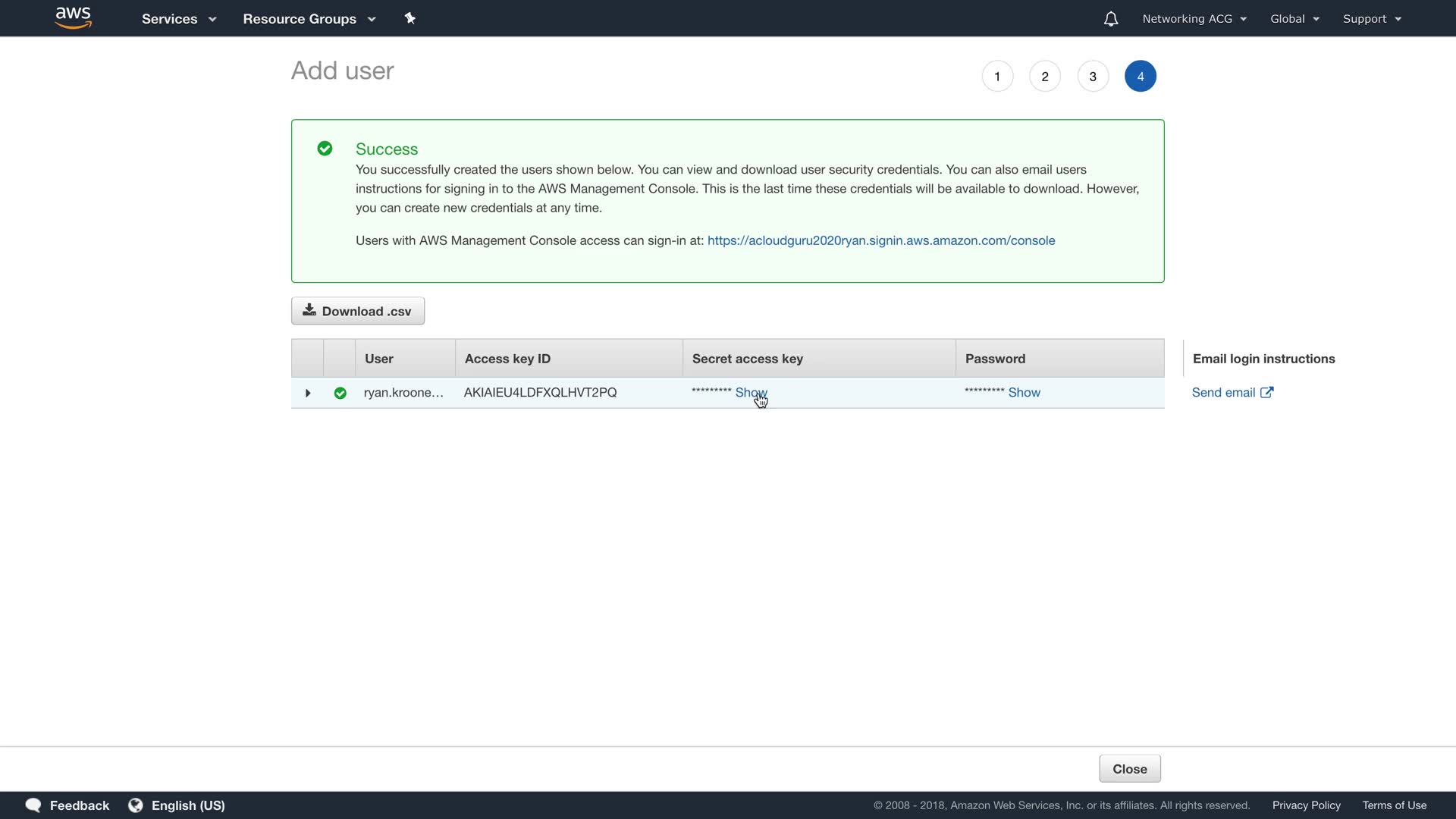Open the Resource Groups dropdown
Image resolution: width=1456 pixels, height=819 pixels.
(x=309, y=19)
